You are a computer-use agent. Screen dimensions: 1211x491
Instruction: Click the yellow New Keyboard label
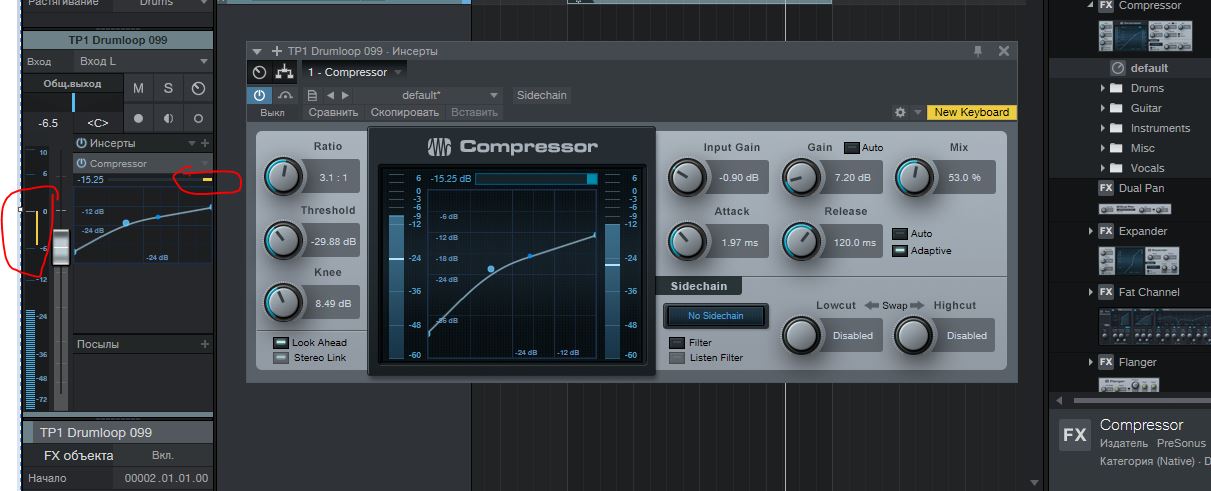[x=972, y=112]
